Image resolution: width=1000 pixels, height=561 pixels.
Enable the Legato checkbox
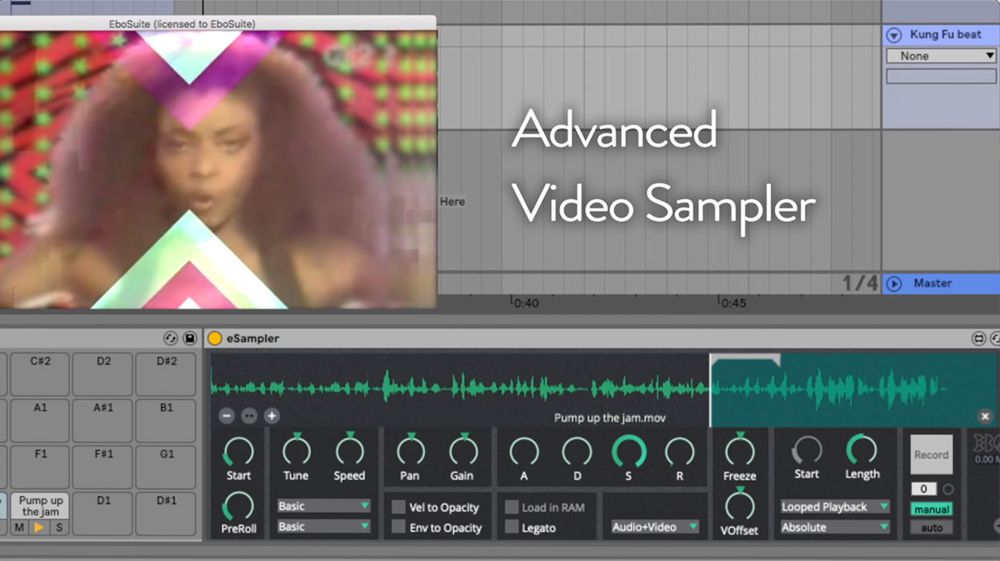(511, 527)
